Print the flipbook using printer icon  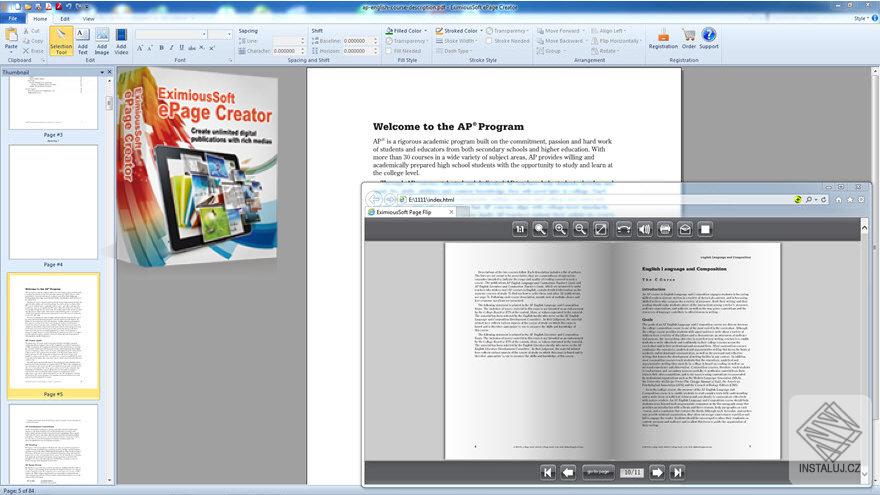click(664, 229)
